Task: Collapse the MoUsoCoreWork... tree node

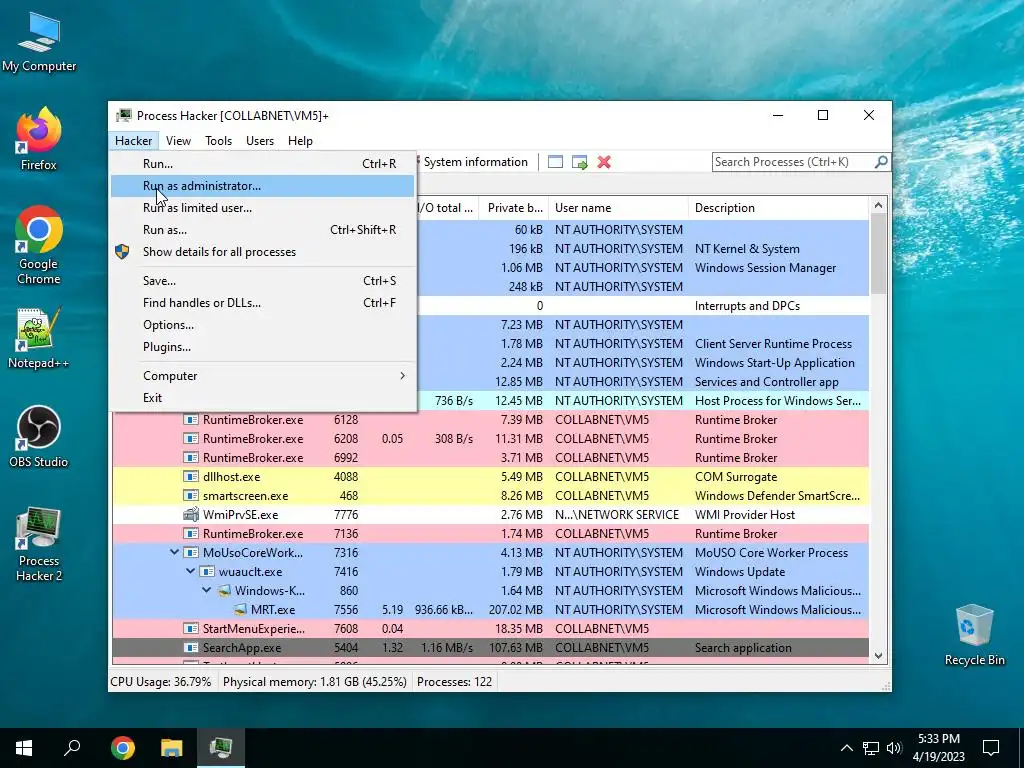Action: [x=174, y=552]
